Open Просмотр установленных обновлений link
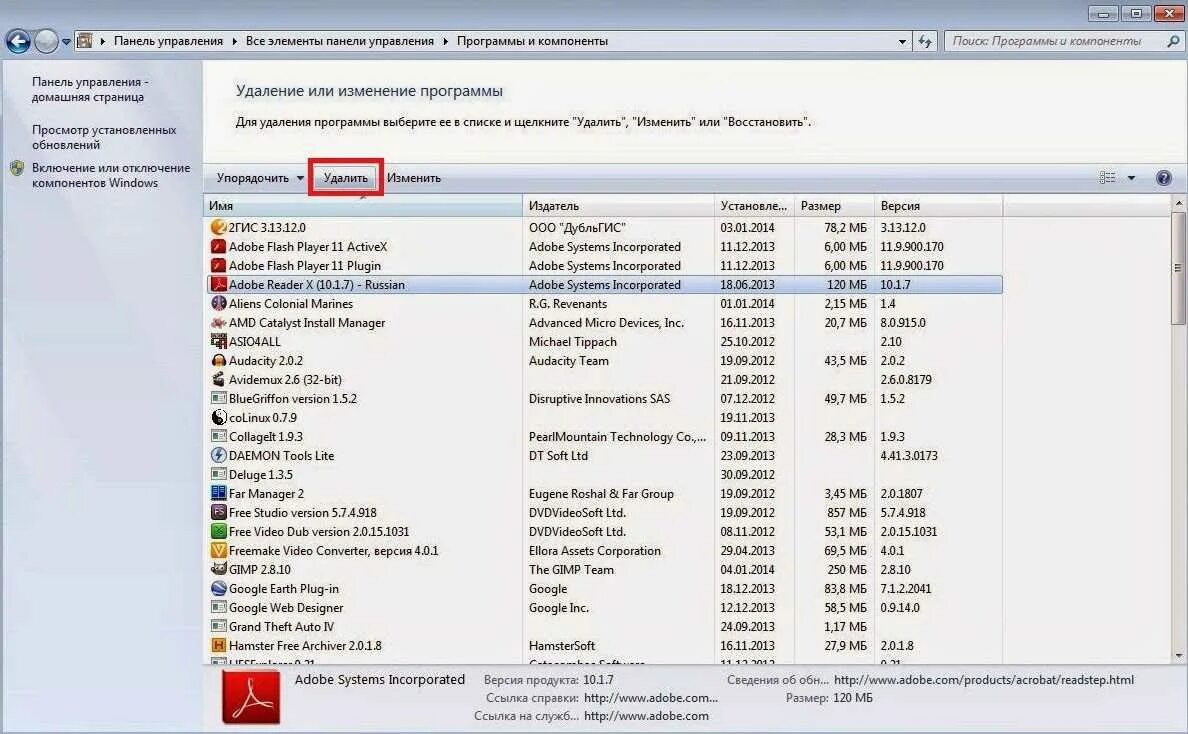This screenshot has width=1188, height=734. point(104,137)
